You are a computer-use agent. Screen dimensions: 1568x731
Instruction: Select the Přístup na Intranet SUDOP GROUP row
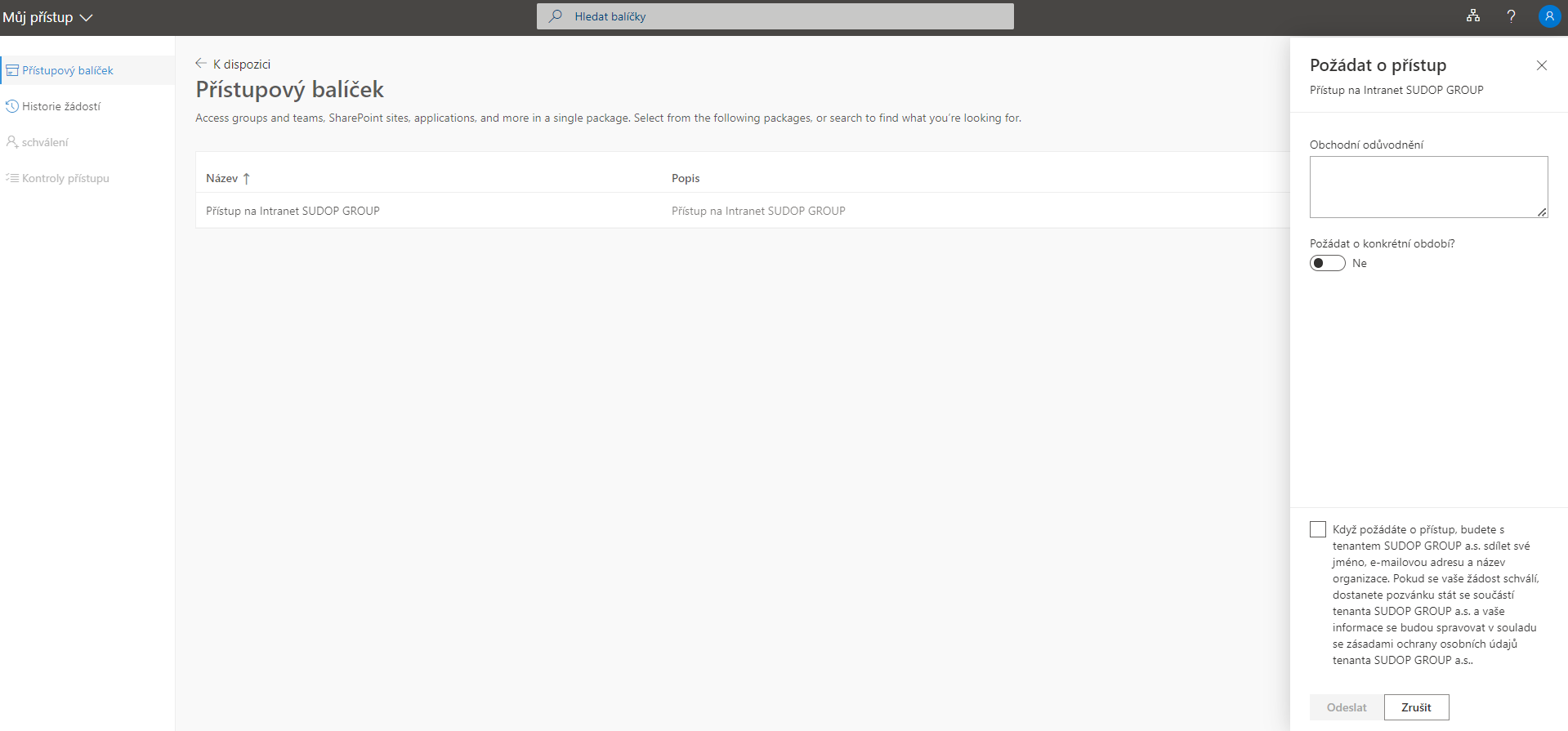pos(293,211)
